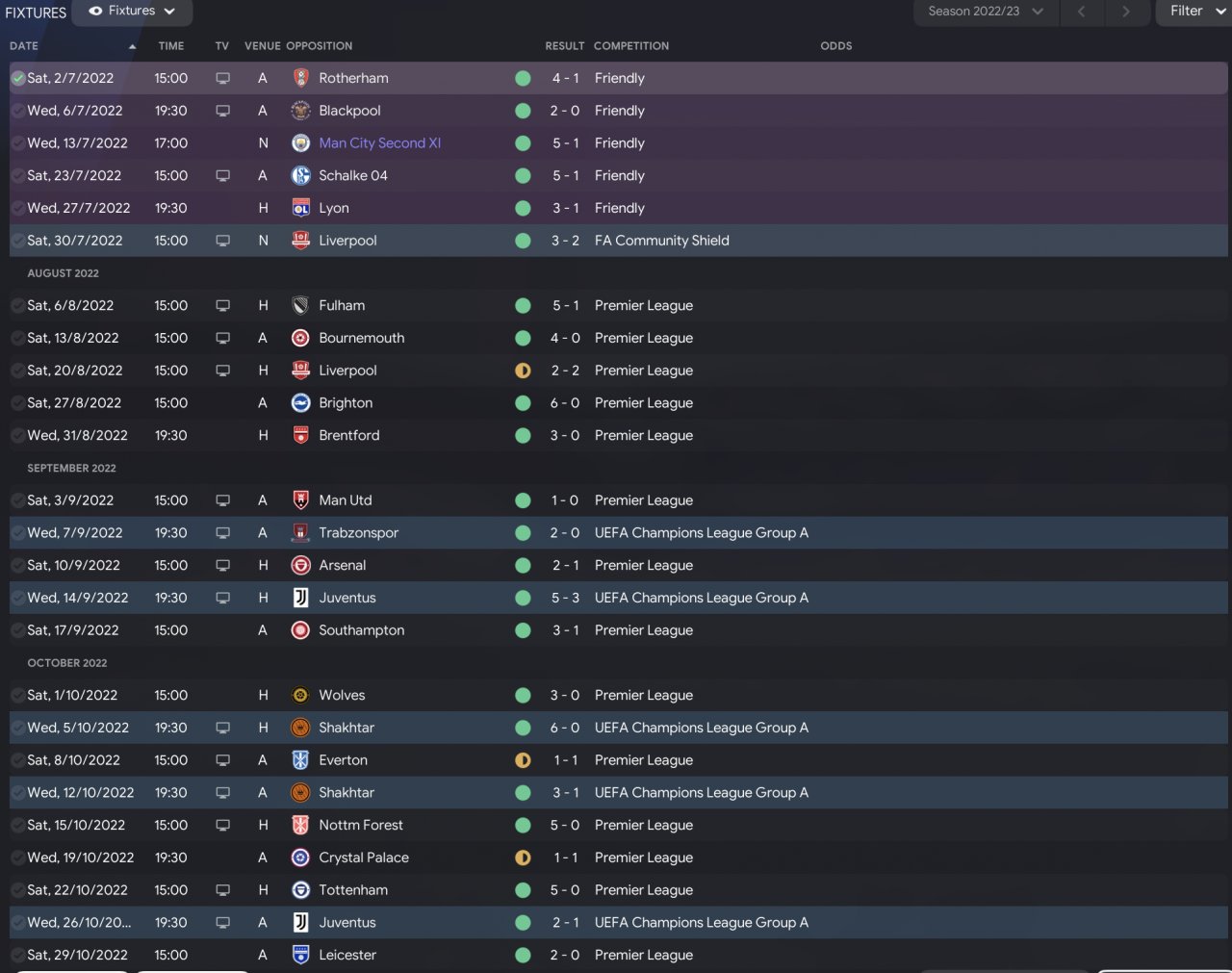Image resolution: width=1232 pixels, height=973 pixels.
Task: Open the Fixtures view dropdown
Action: click(133, 12)
